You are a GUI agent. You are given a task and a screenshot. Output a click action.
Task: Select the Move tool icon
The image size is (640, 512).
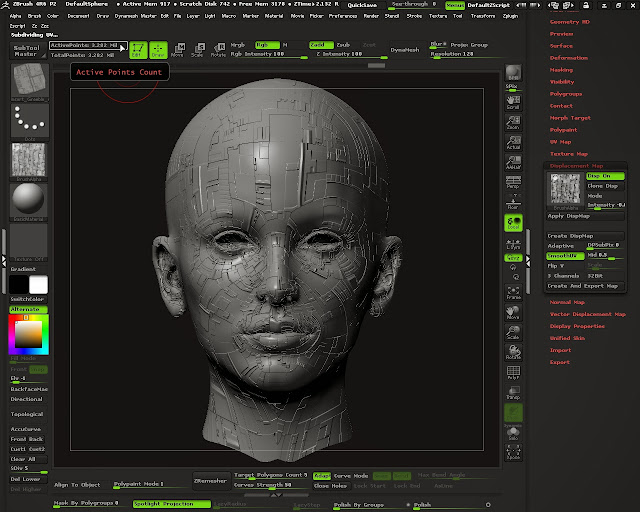[177, 50]
